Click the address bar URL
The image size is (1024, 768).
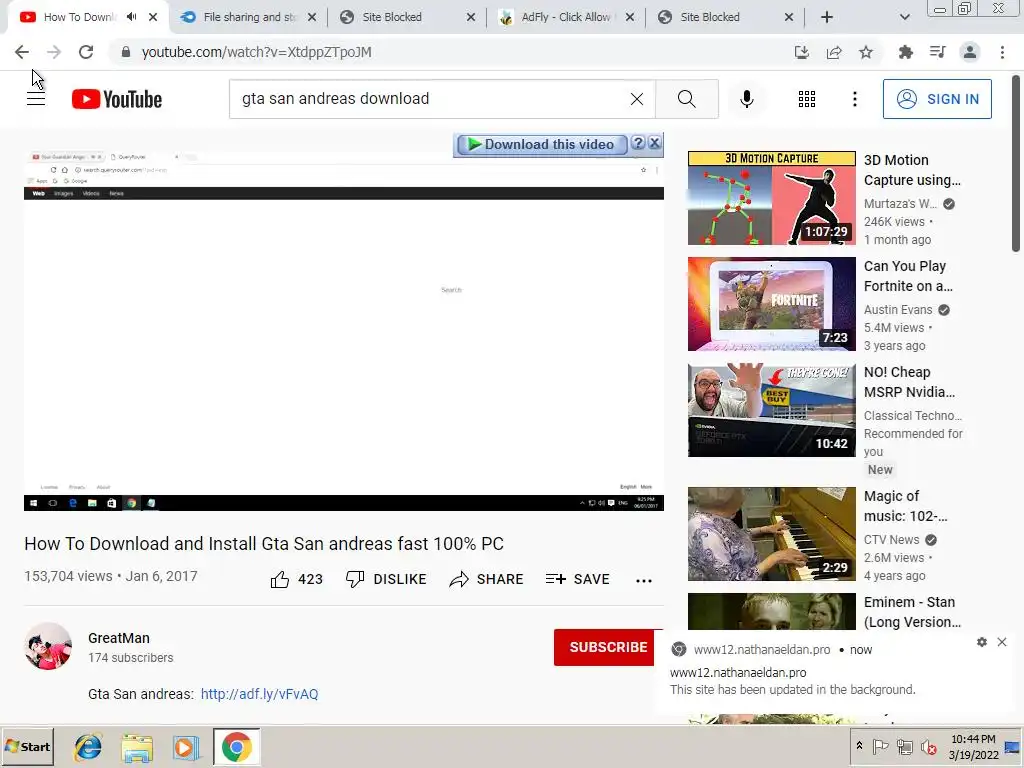[x=257, y=52]
